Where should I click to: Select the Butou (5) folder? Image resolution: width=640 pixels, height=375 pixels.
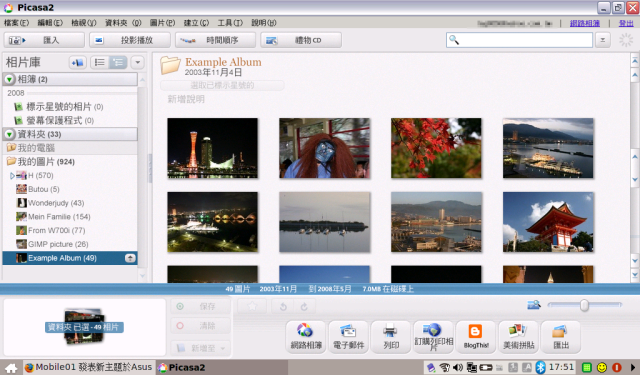pyautogui.click(x=38, y=189)
